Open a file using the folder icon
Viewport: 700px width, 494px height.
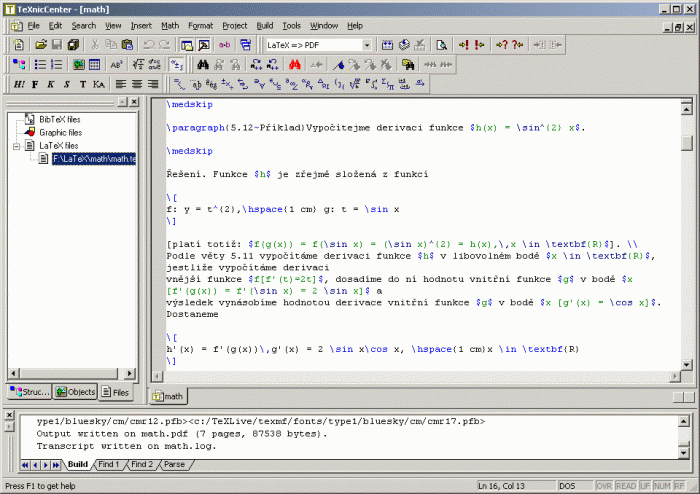[x=41, y=45]
